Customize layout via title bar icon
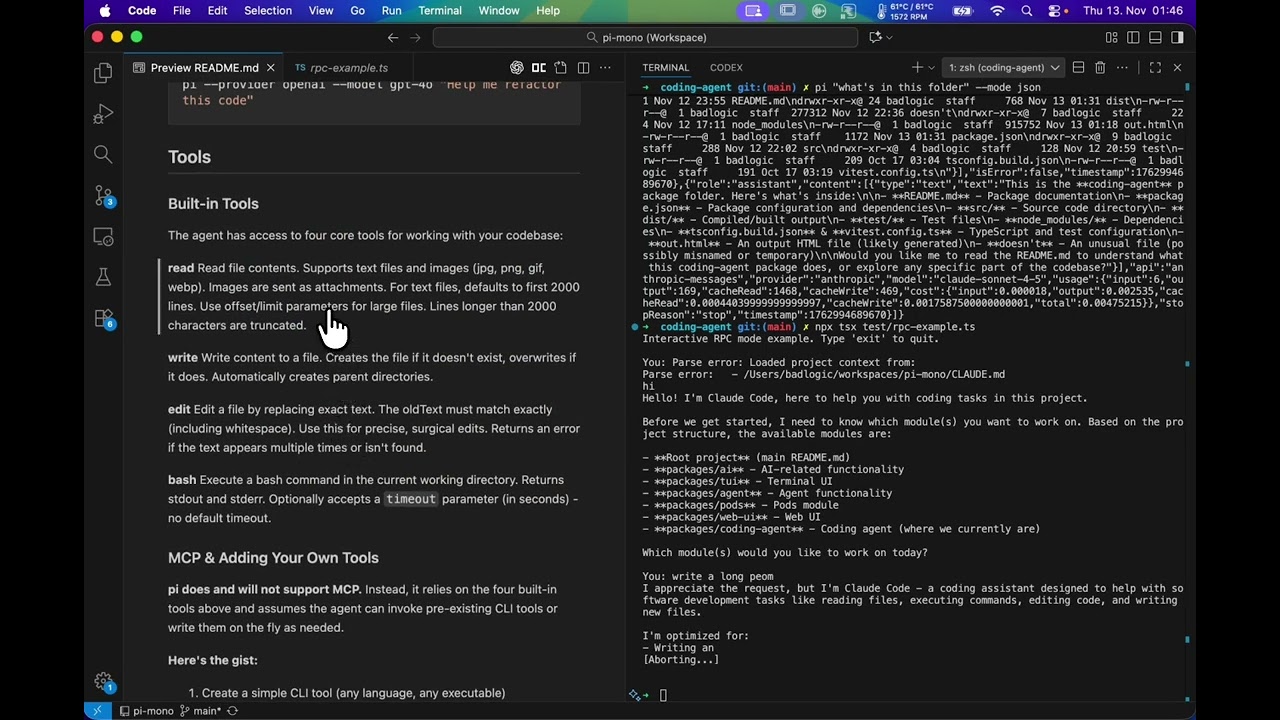Screen dimensions: 1280x720 pos(1112,37)
